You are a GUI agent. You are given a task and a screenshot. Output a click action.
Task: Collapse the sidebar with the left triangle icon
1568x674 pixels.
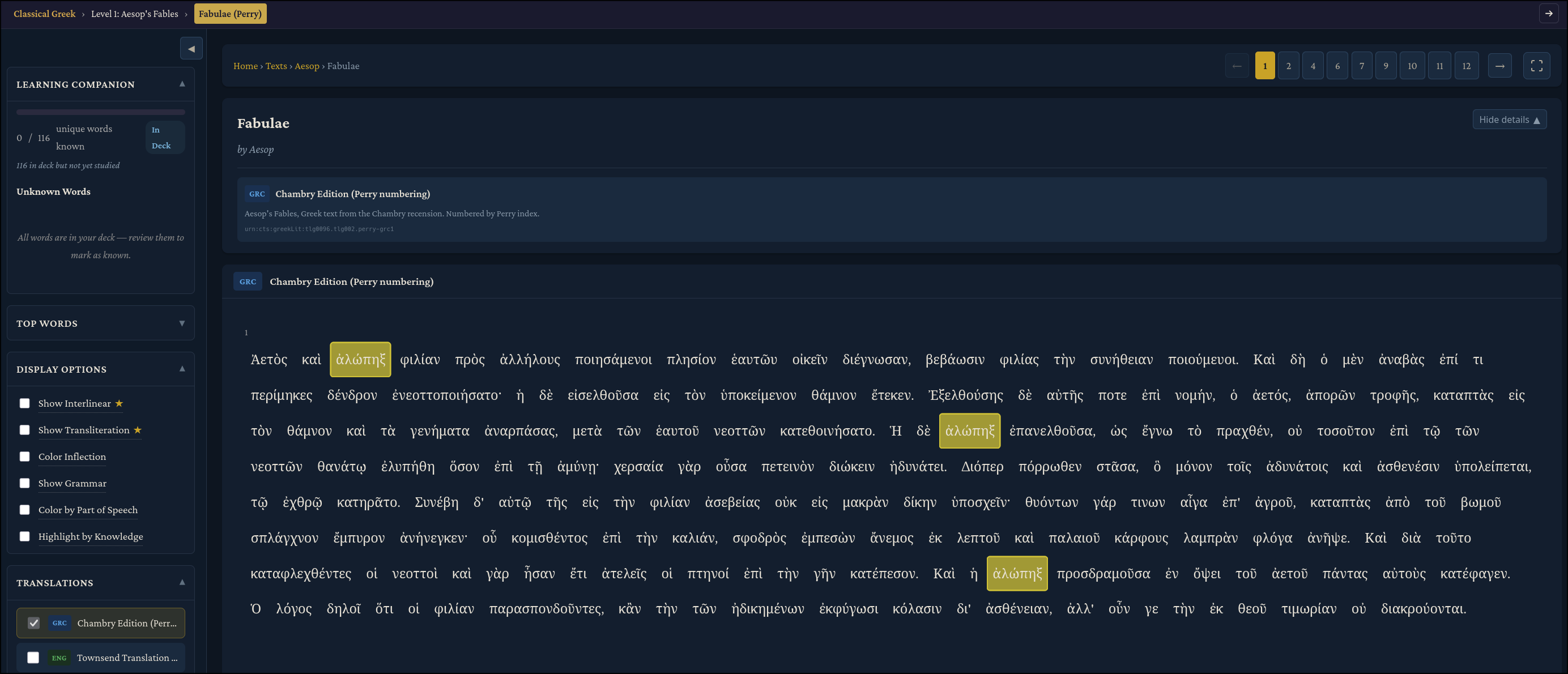coord(191,49)
